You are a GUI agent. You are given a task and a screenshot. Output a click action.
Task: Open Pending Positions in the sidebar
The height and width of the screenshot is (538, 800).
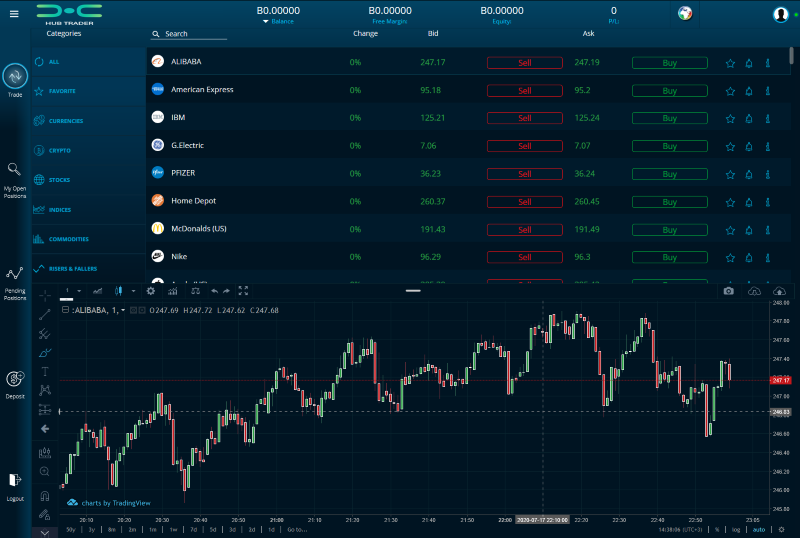click(x=15, y=283)
